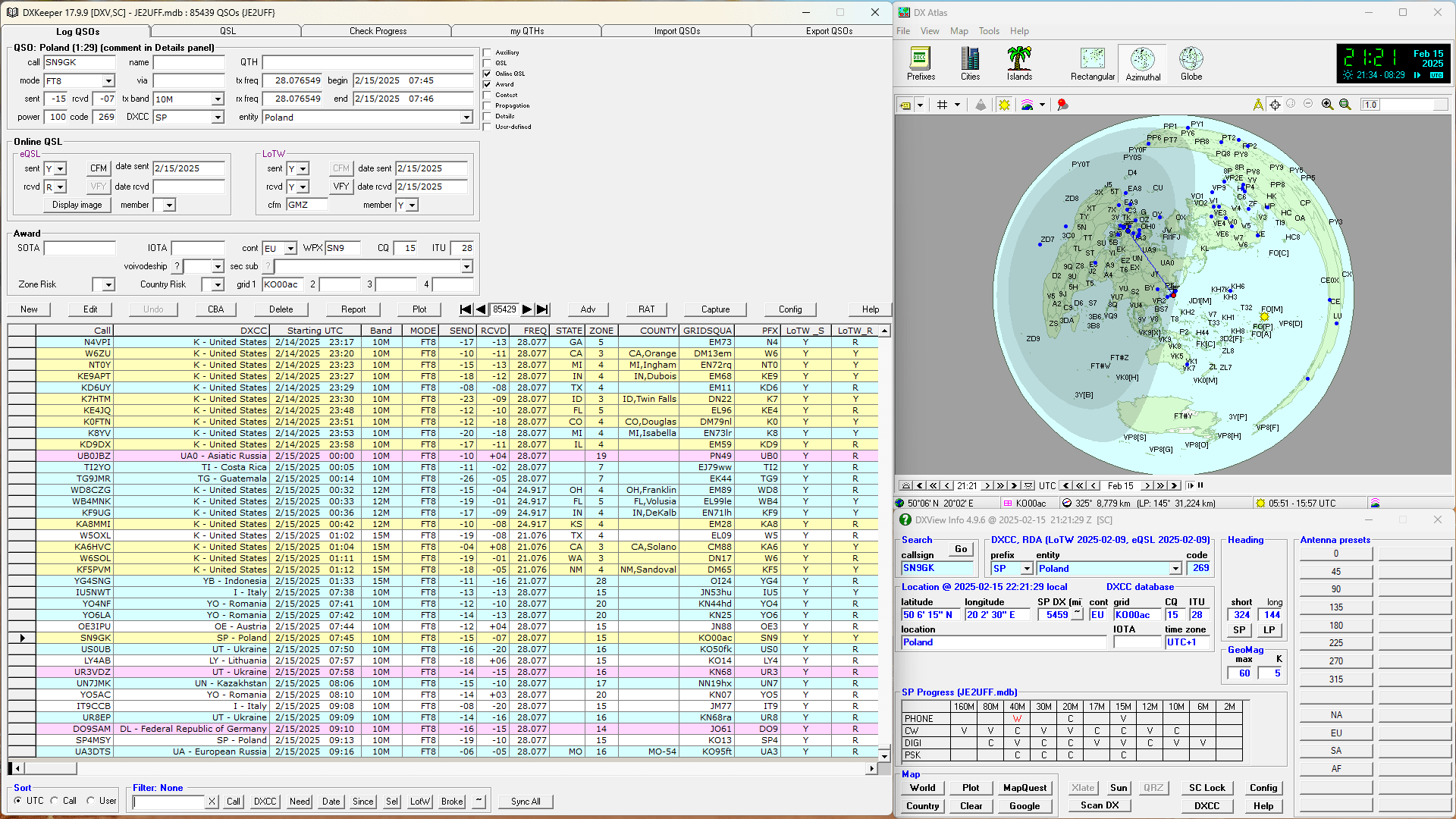Select the User sort radio button
The image size is (1456, 819).
pyautogui.click(x=90, y=801)
